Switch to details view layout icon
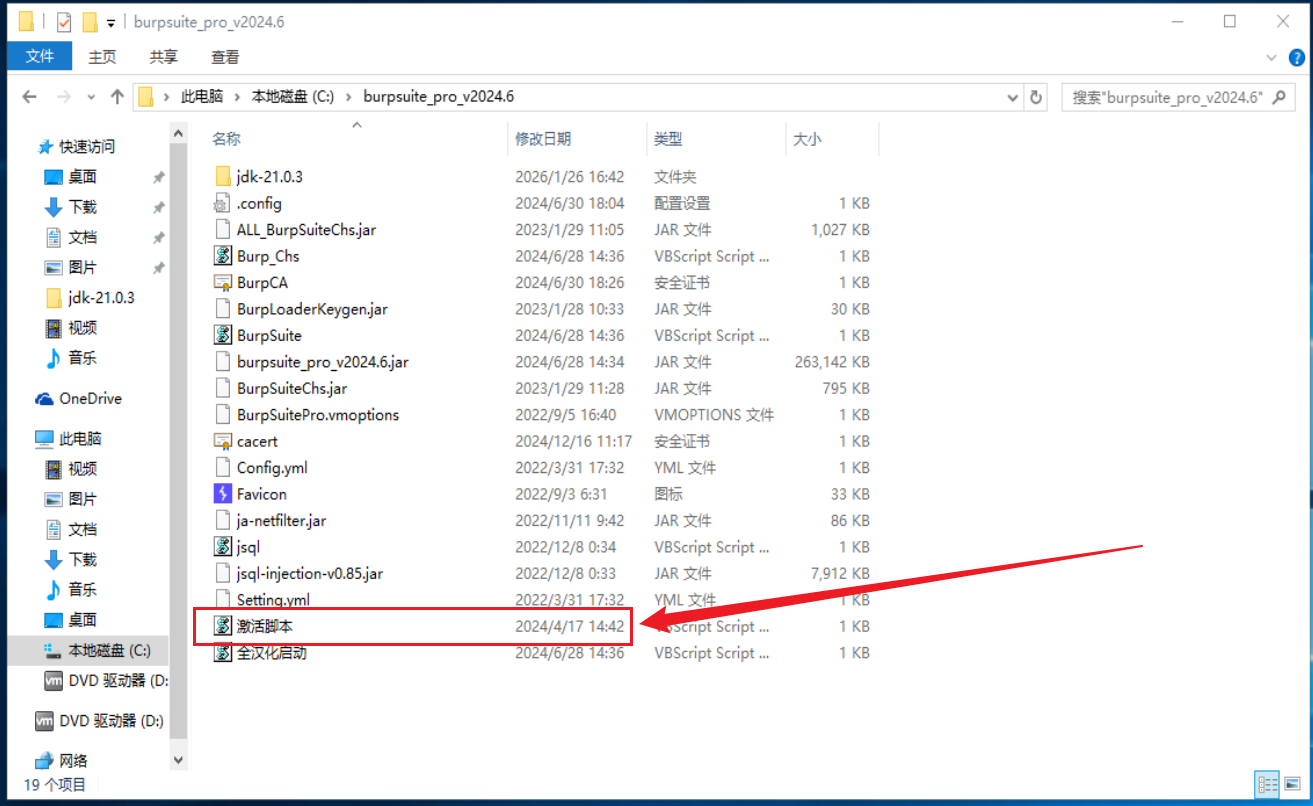Viewport: 1313px width, 806px height. coord(1267,784)
